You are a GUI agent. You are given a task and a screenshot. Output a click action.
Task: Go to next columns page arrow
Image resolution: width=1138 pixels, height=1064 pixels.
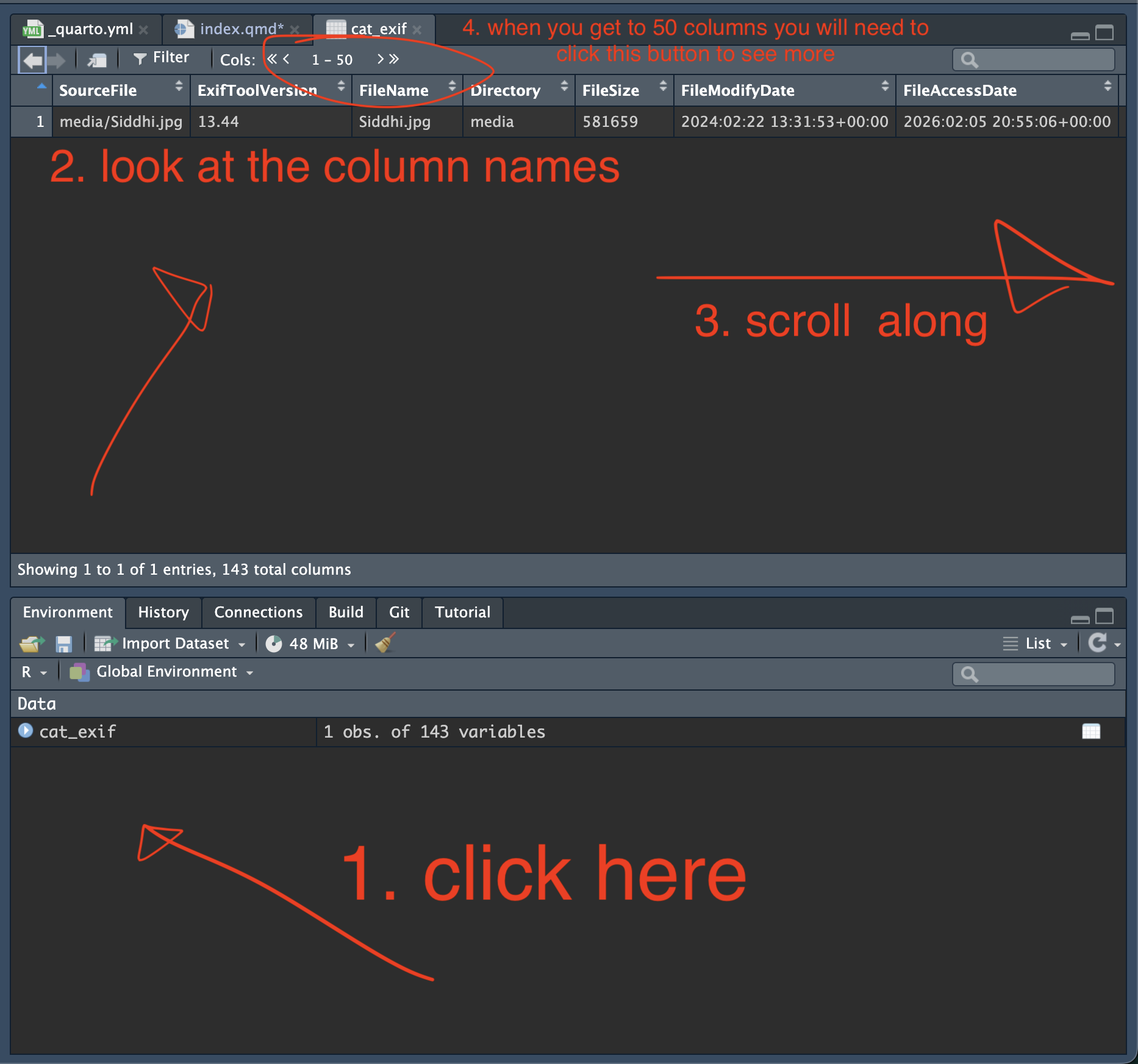tap(381, 59)
